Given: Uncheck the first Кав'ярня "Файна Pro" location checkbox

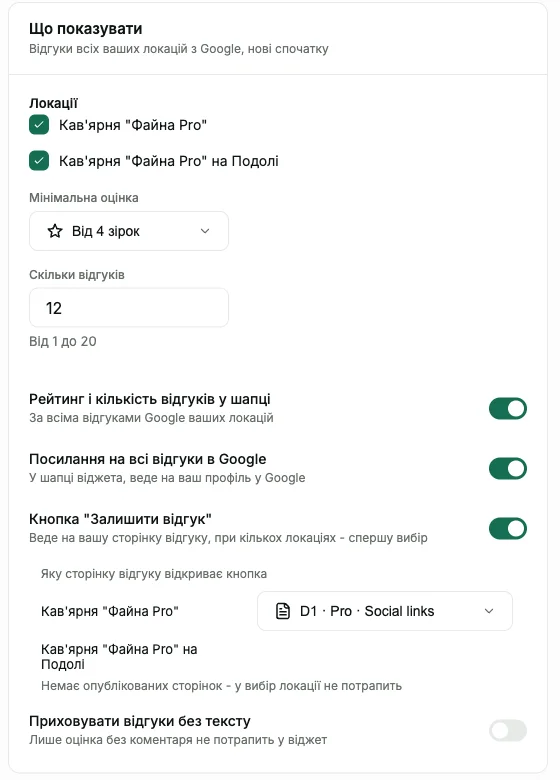Looking at the screenshot, I should (39, 125).
